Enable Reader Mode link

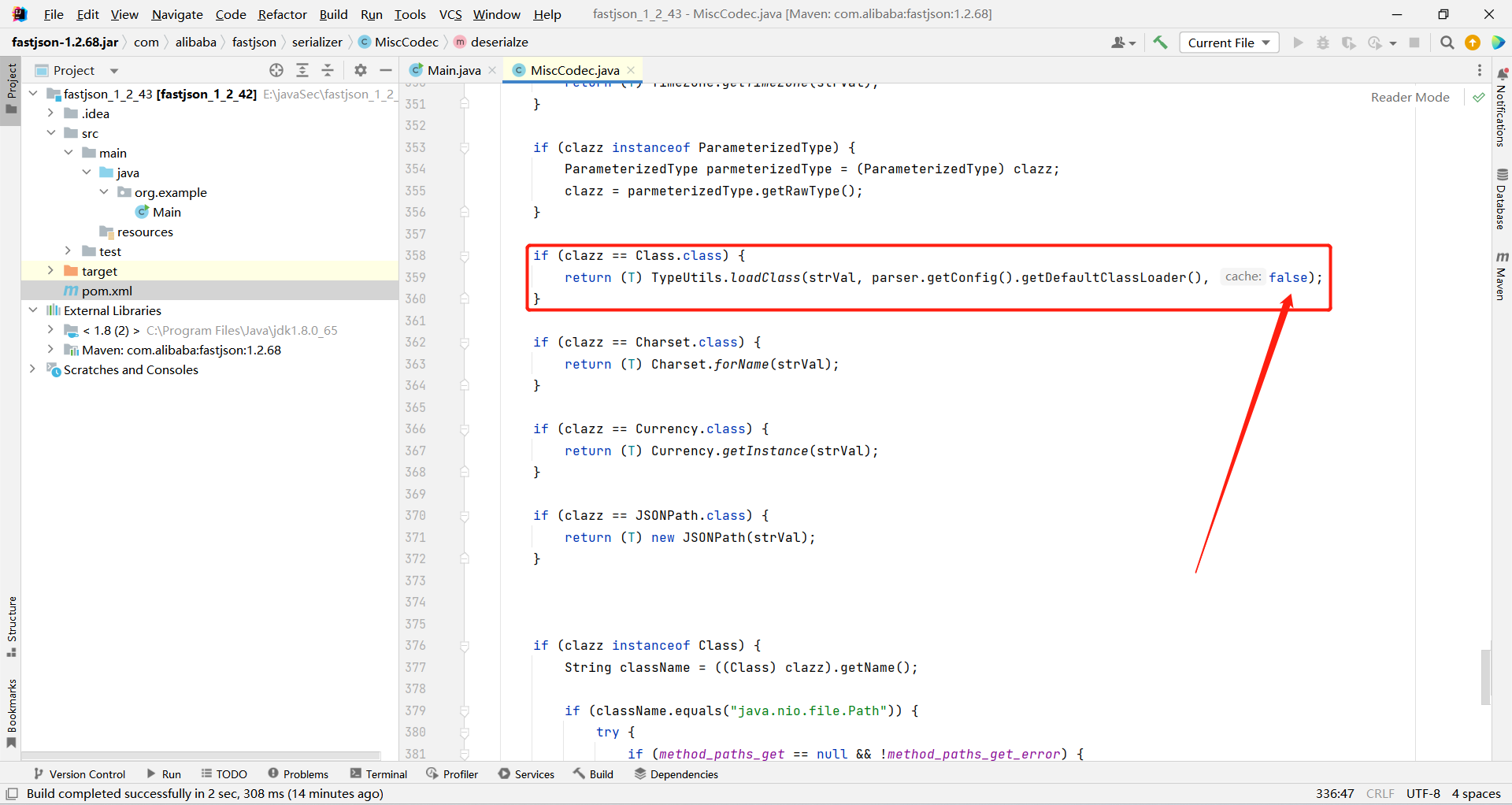pyautogui.click(x=1410, y=97)
